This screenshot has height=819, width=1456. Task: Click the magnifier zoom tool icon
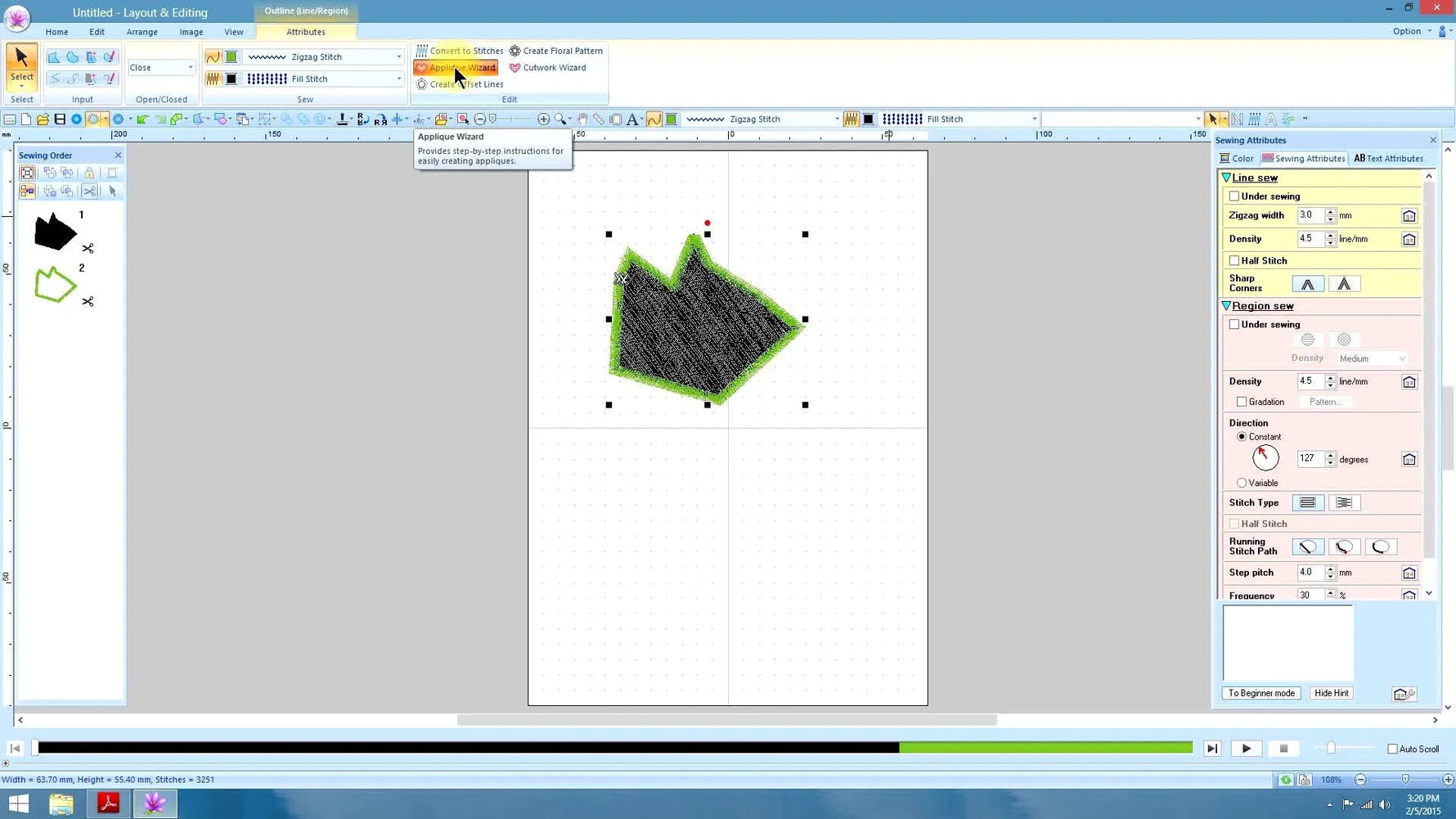[x=560, y=119]
